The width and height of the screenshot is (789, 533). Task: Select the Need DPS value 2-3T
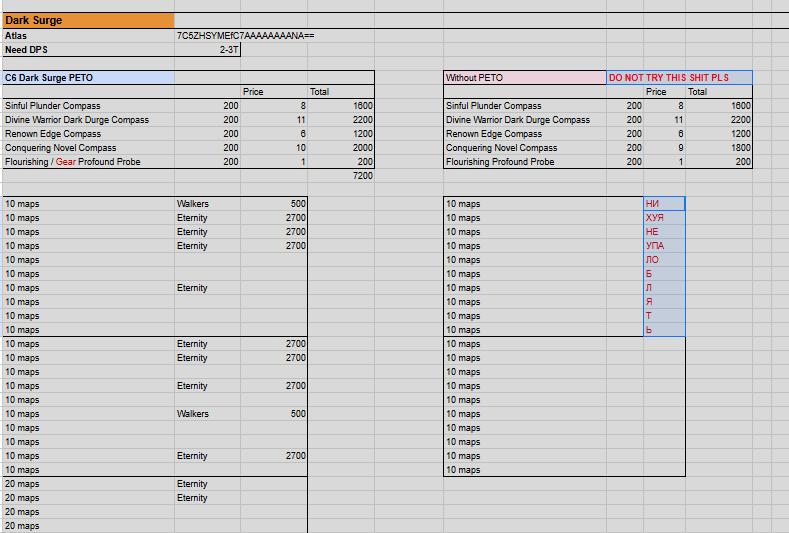tap(207, 50)
